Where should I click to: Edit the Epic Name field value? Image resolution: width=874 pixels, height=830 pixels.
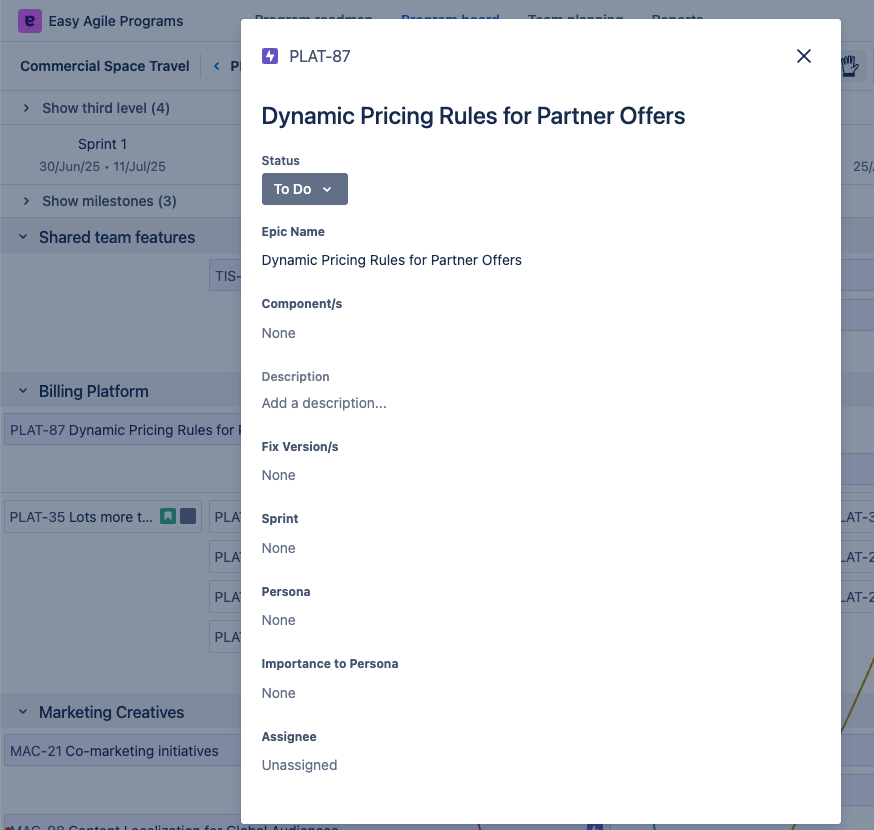[x=391, y=260]
